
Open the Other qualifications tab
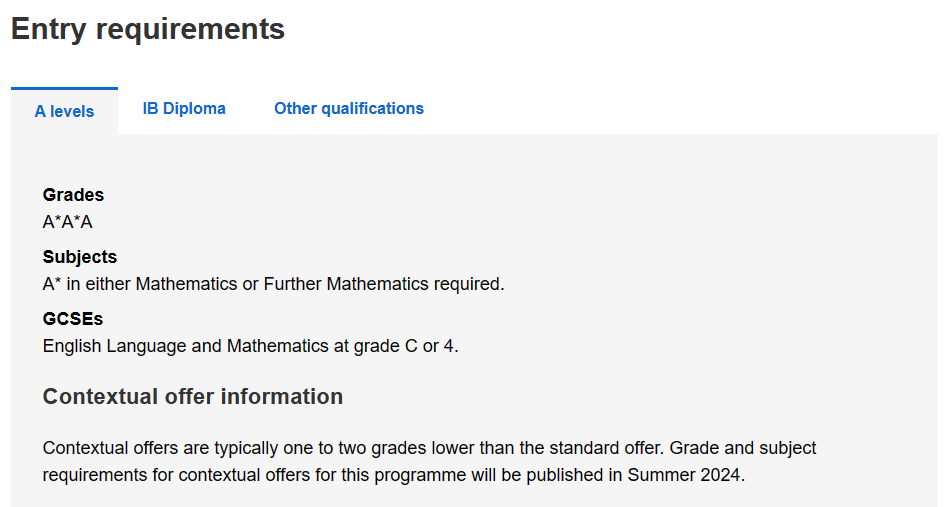click(349, 109)
